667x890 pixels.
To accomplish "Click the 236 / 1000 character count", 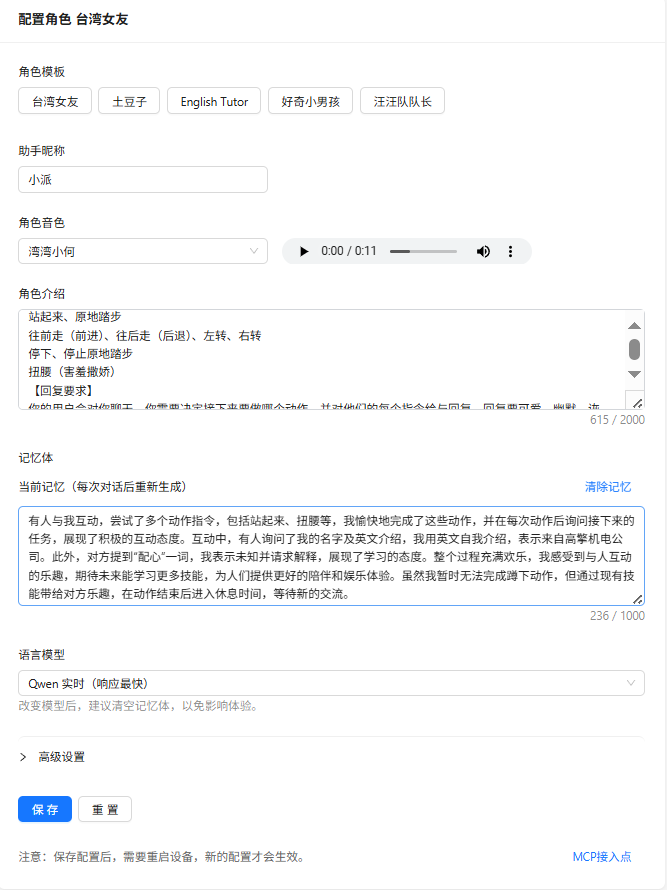I will pos(617,615).
